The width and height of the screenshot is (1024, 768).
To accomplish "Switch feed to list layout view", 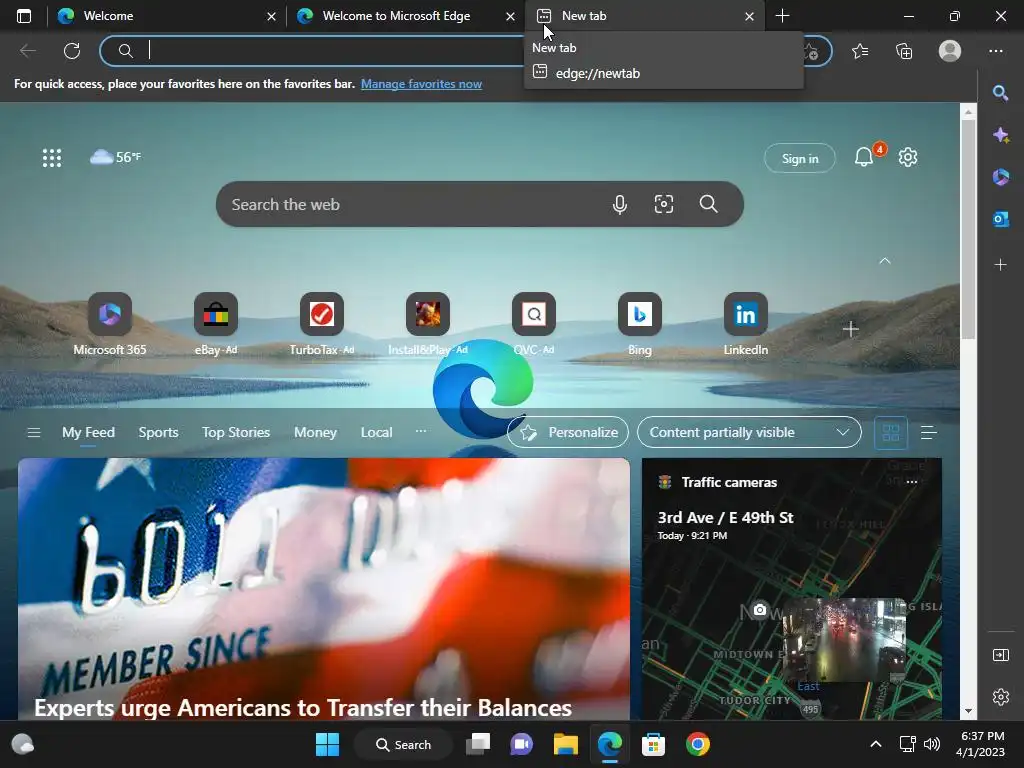I will click(928, 432).
